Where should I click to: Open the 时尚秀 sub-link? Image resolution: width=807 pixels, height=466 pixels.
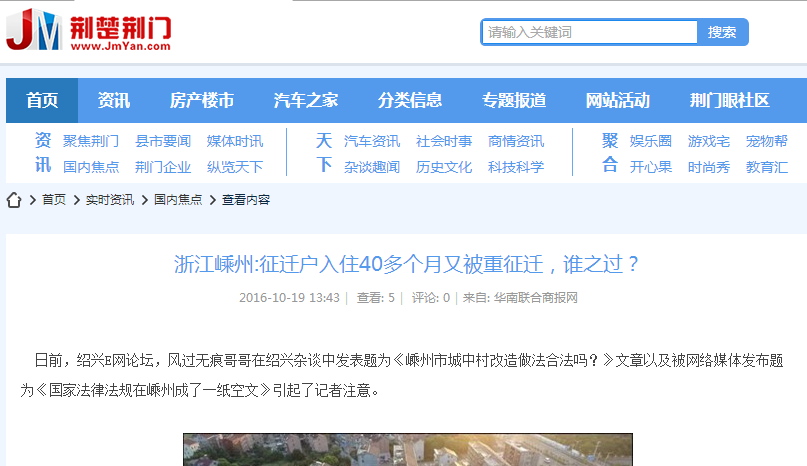[709, 167]
